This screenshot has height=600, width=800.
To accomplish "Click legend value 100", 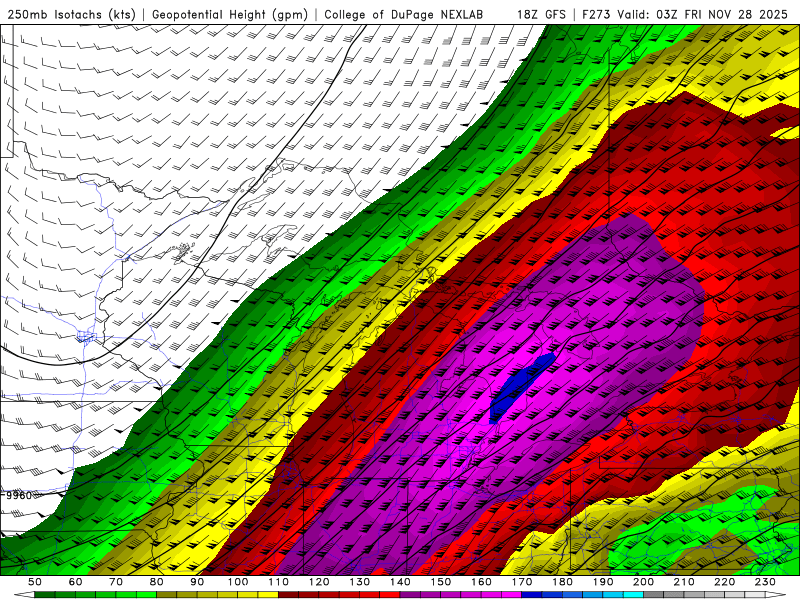I will [x=238, y=582].
